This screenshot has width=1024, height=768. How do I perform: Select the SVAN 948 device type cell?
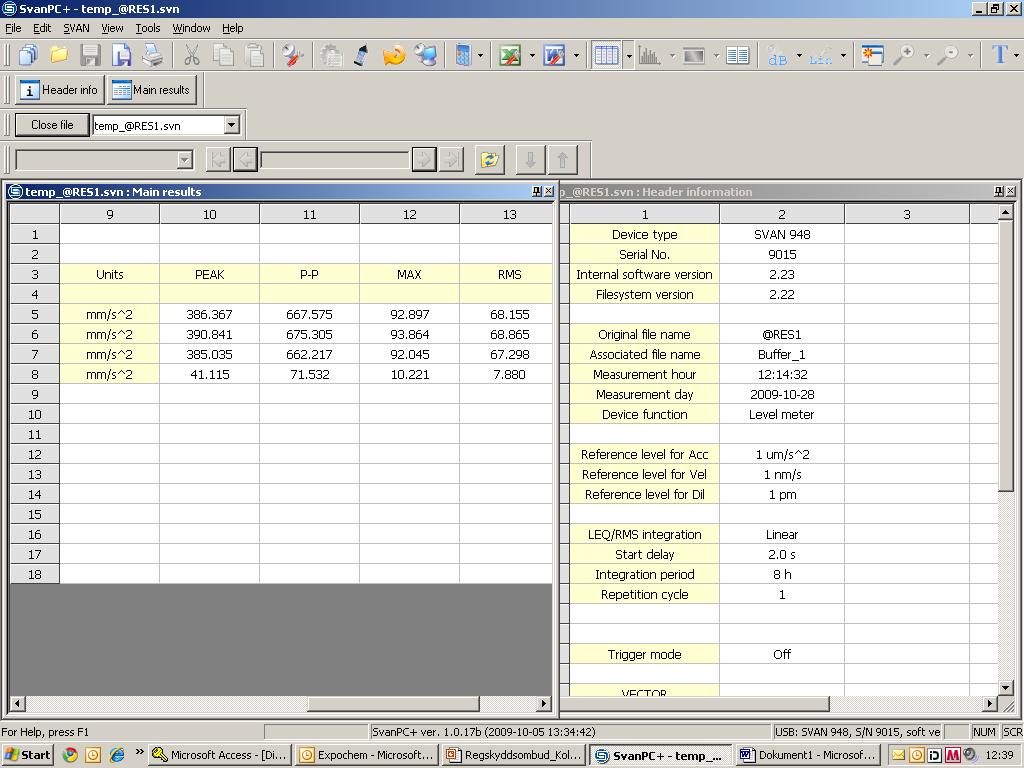(782, 234)
